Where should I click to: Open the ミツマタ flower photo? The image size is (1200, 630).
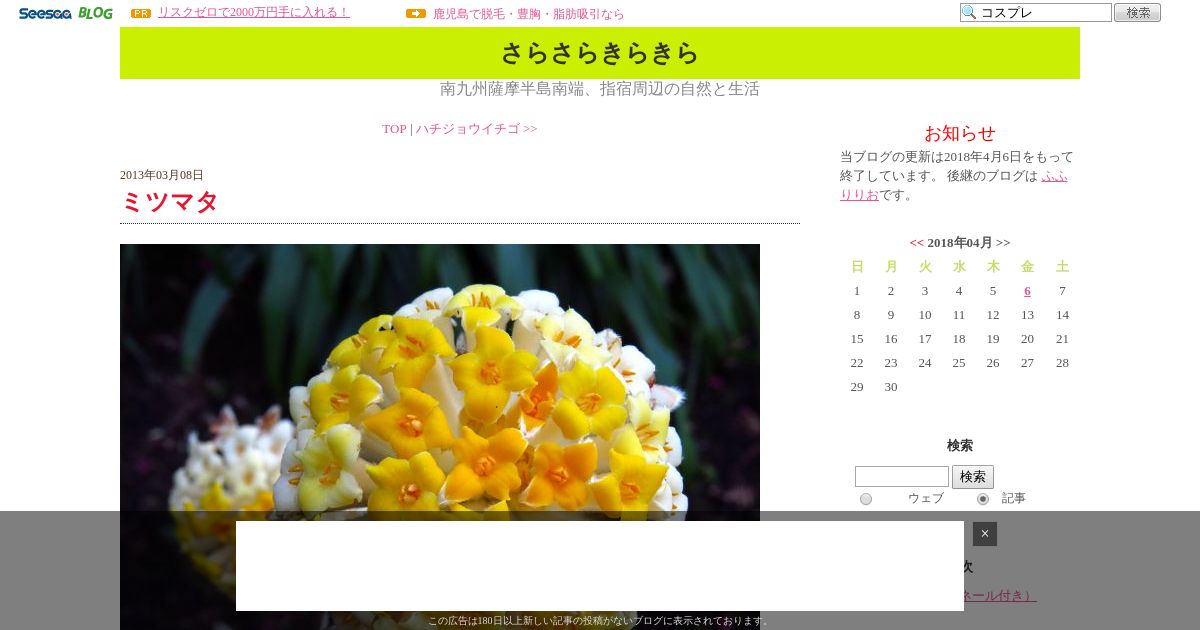440,437
